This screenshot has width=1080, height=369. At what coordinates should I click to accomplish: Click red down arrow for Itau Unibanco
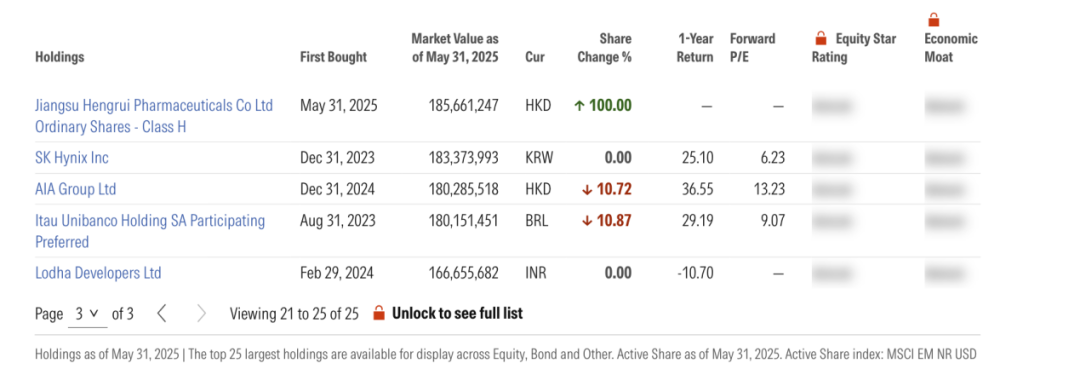click(x=586, y=221)
